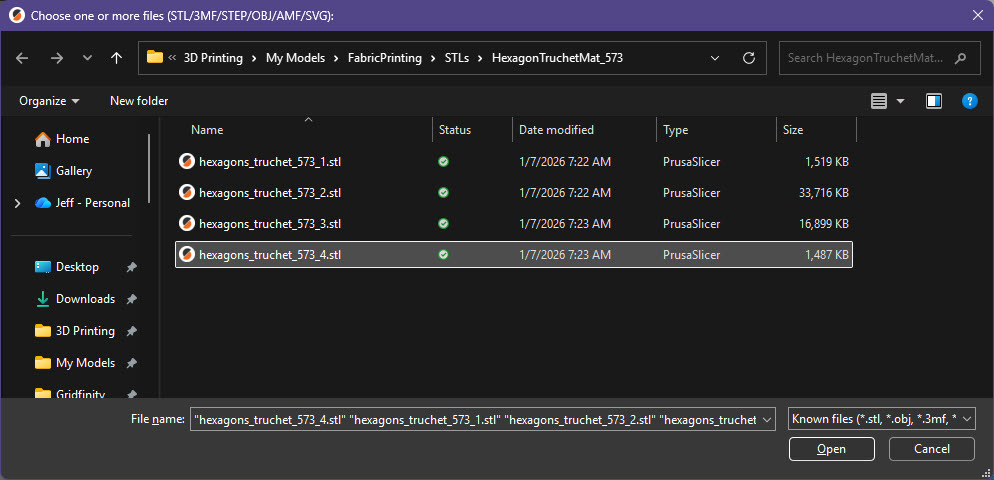Click the sync status checkmark of hexagons_truchet_573_4.stl
This screenshot has height=480, width=994.
tap(444, 254)
